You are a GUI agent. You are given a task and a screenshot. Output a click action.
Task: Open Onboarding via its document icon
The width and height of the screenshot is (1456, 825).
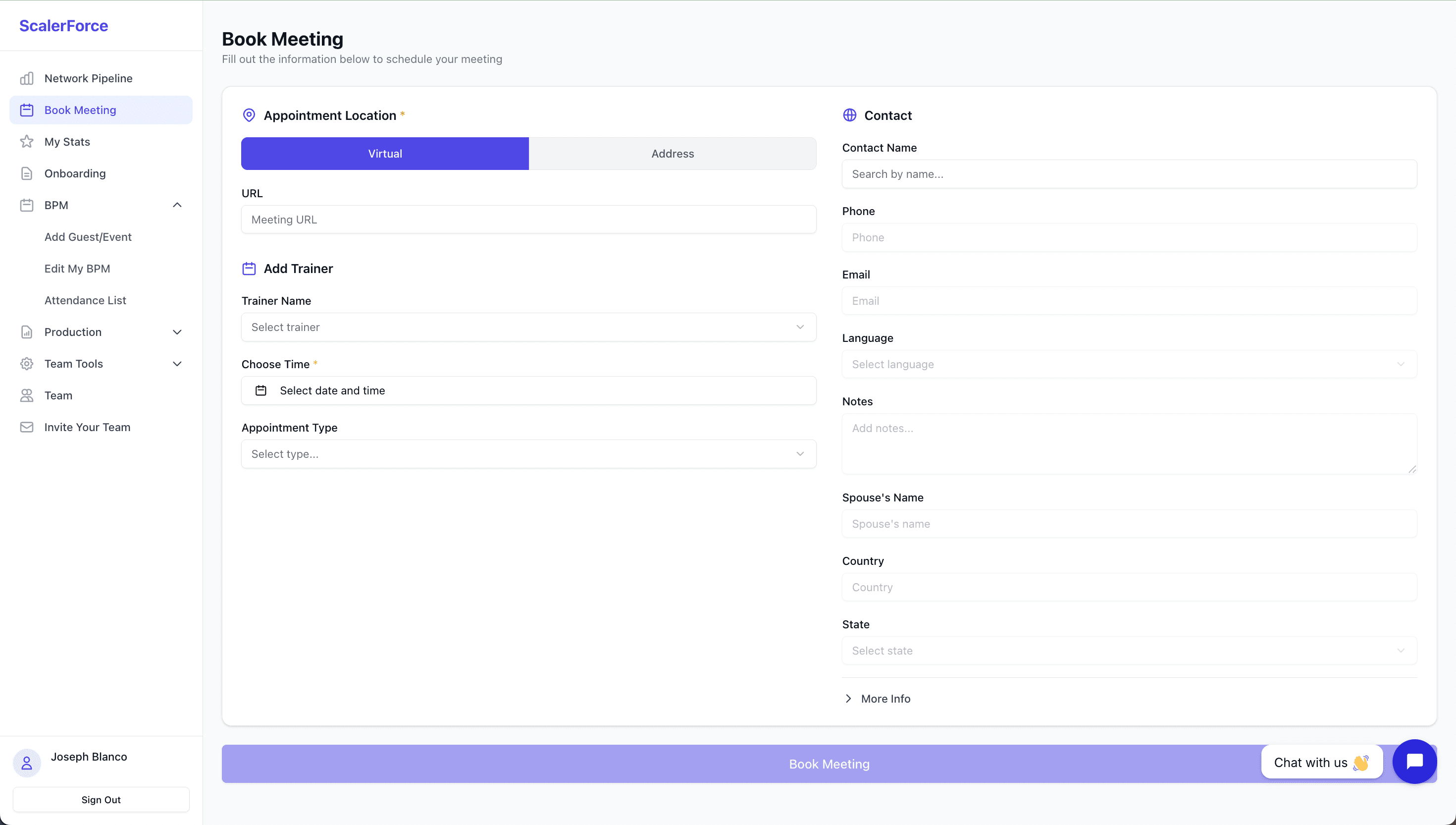(x=27, y=173)
